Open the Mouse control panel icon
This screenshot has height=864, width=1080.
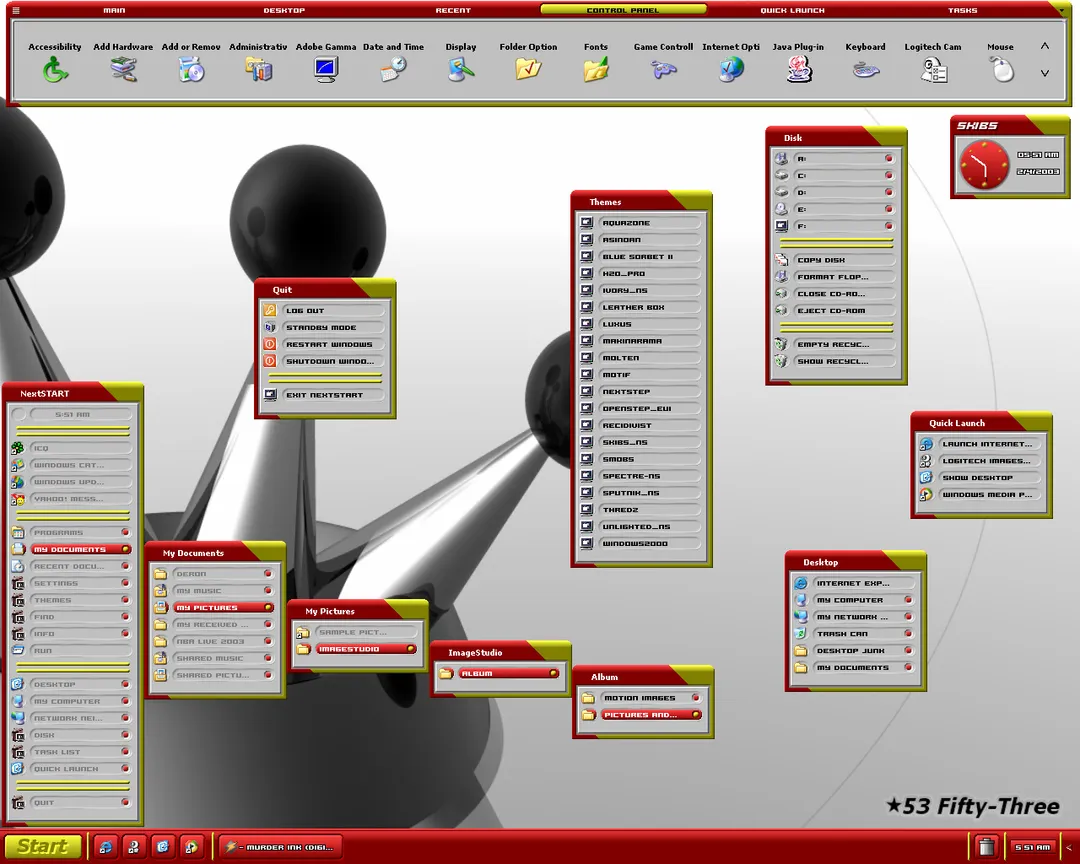1001,70
